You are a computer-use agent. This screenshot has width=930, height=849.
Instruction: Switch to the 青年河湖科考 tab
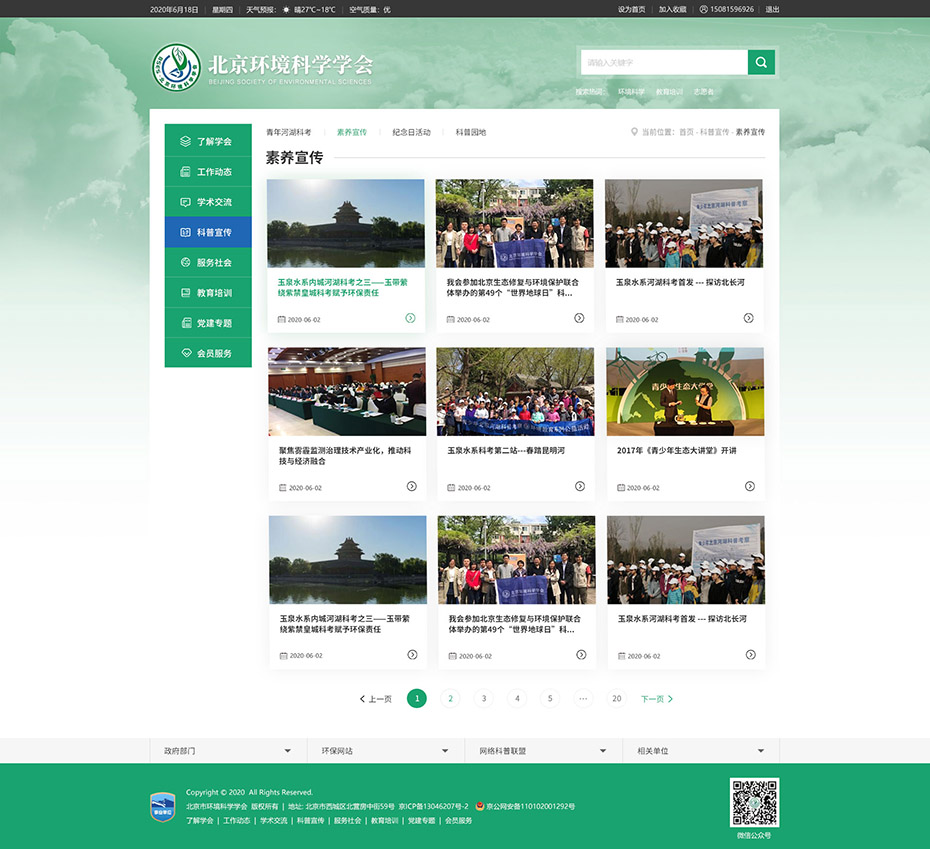tap(288, 132)
